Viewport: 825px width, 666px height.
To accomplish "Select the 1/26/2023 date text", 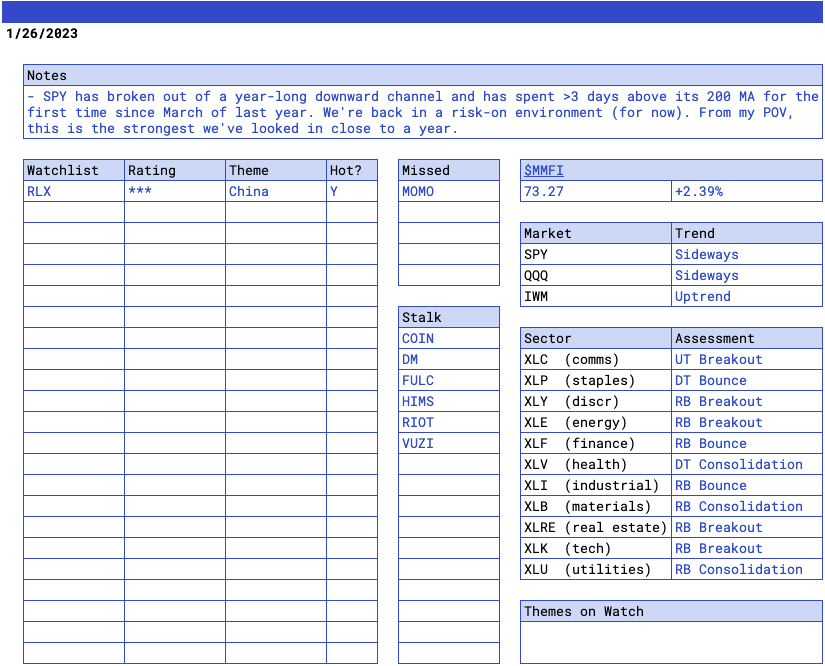I will point(42,33).
